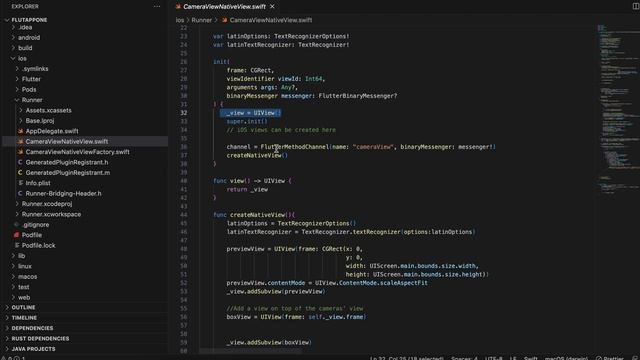Viewport: 640px width, 360px height.
Task: Open Explorer views and more actions ellipsis
Action: coord(157,7)
